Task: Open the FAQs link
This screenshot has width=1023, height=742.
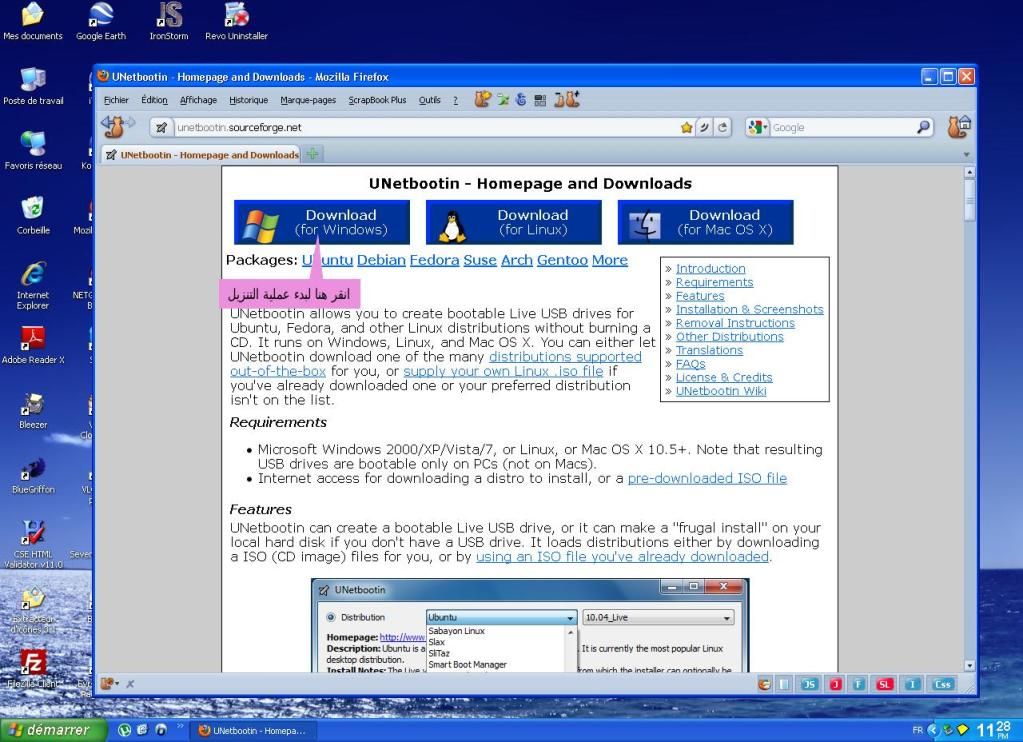Action: pos(690,364)
